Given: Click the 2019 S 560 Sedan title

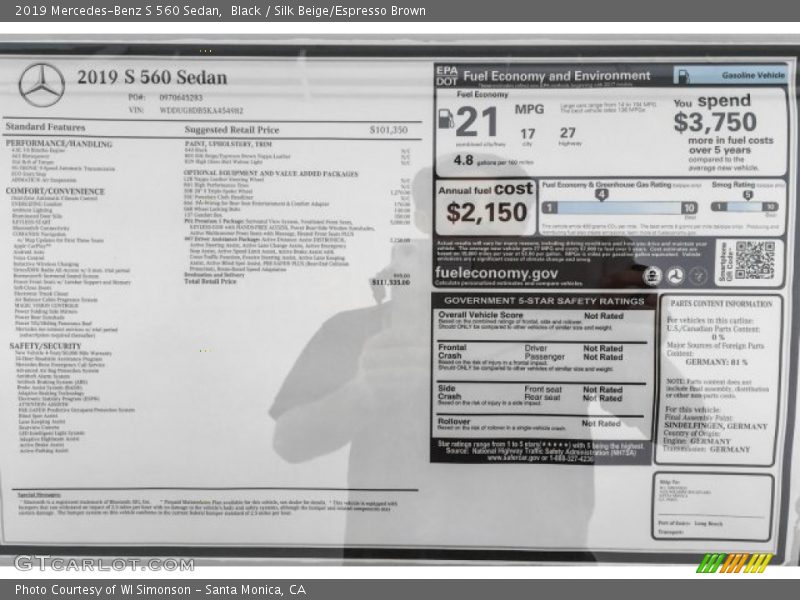Looking at the screenshot, I should point(152,77).
